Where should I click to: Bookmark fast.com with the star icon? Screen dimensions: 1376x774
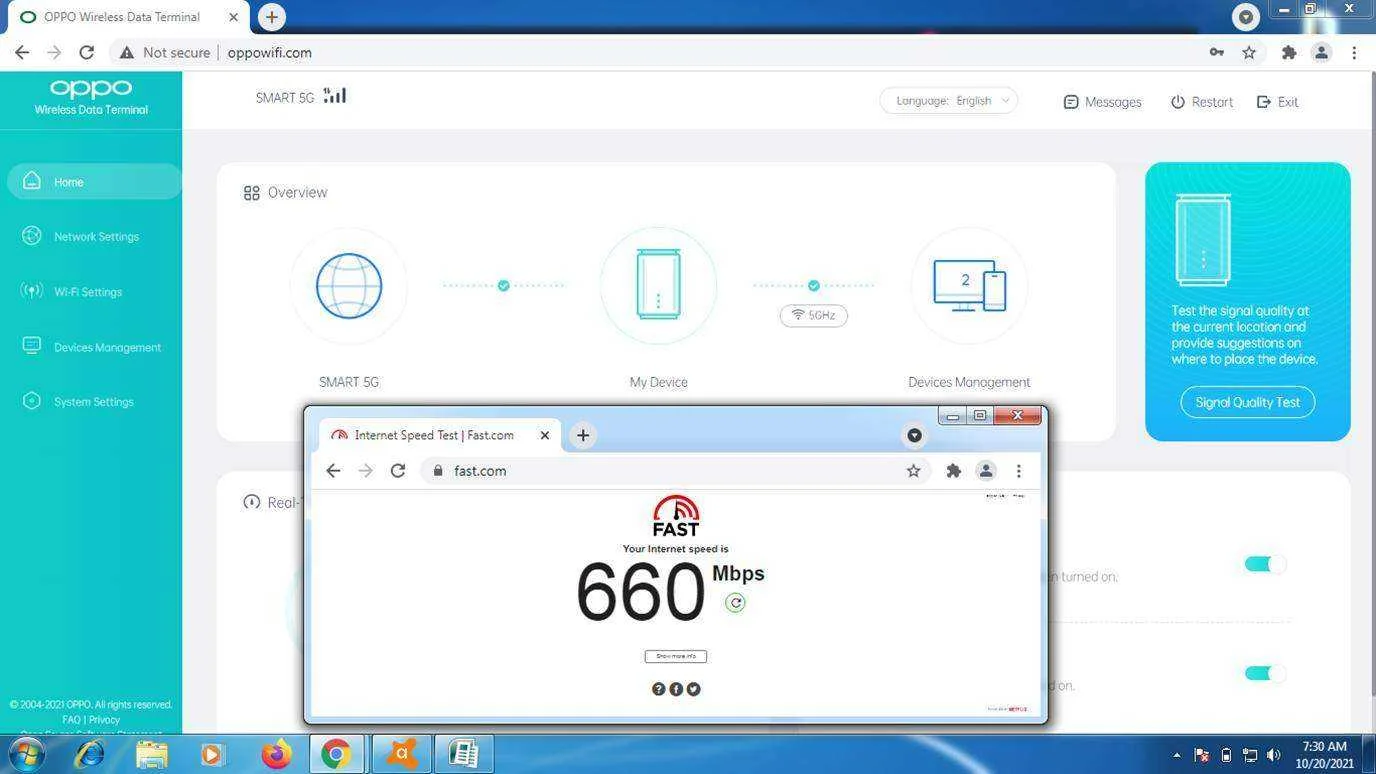[x=913, y=471]
